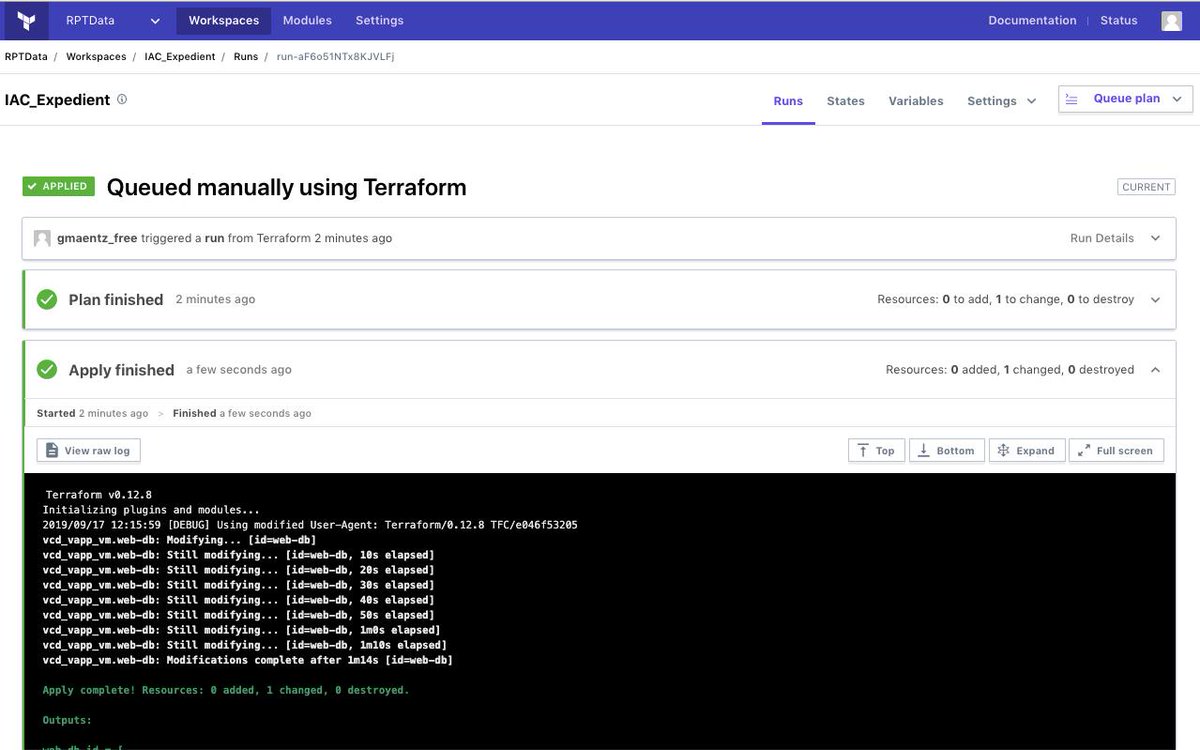Click the Queued manually using Terraform heading
1200x750 pixels.
(x=287, y=187)
